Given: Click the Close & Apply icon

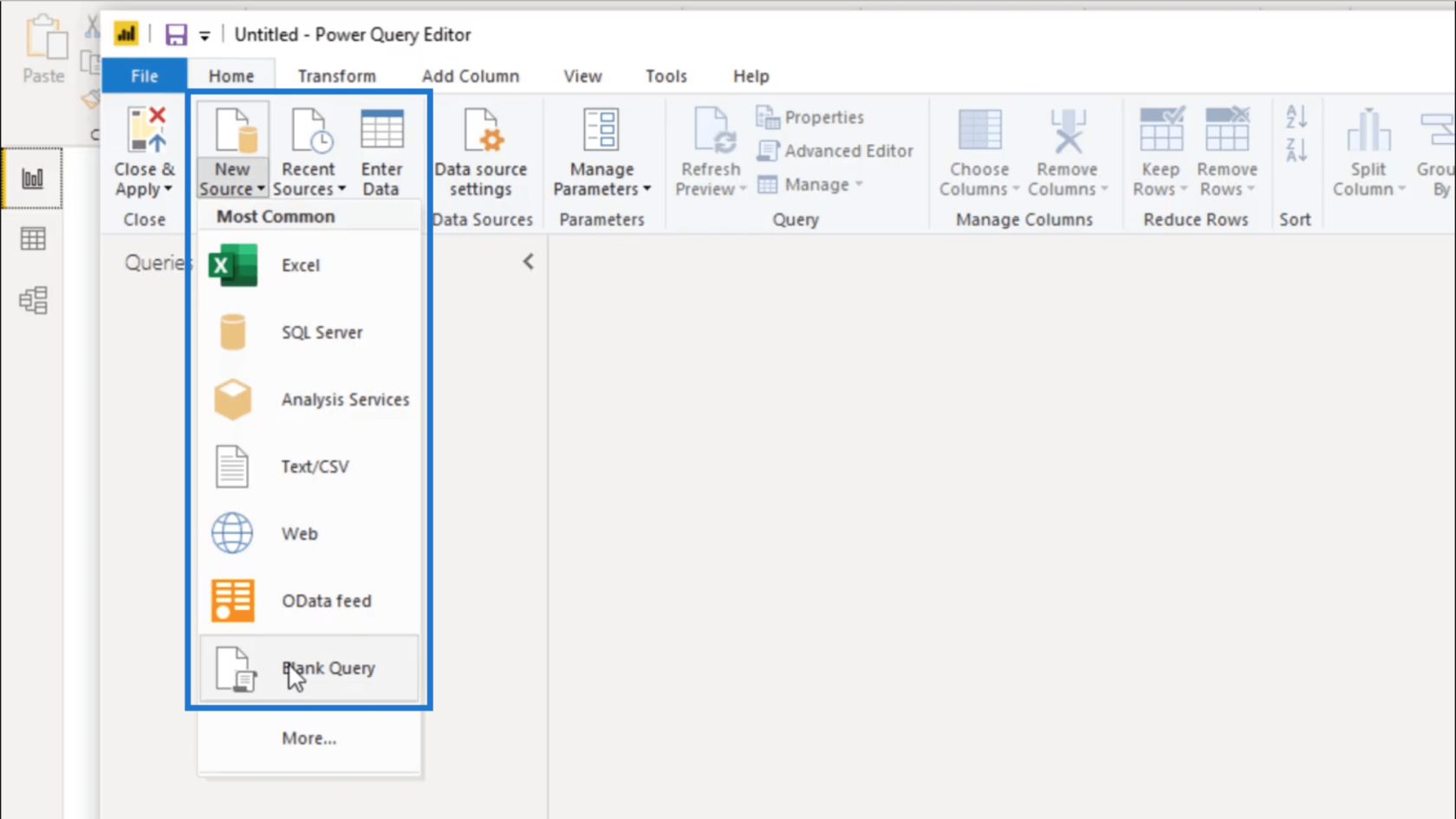Looking at the screenshot, I should tap(146, 130).
